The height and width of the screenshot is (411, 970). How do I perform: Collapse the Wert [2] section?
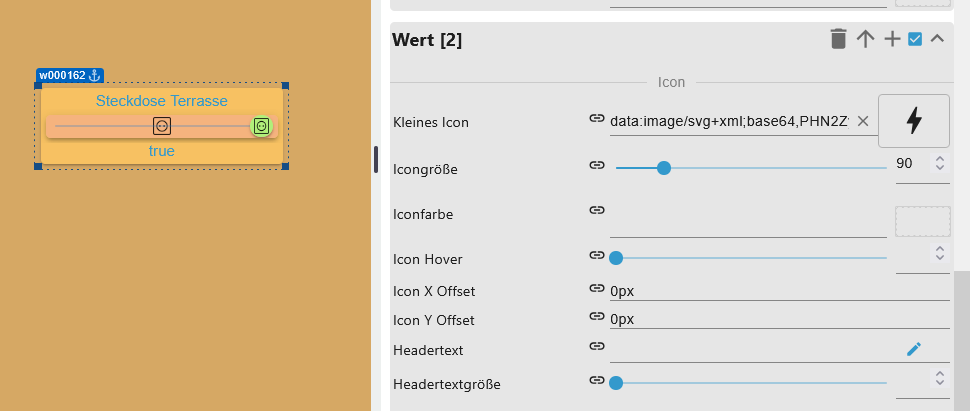pyautogui.click(x=937, y=40)
